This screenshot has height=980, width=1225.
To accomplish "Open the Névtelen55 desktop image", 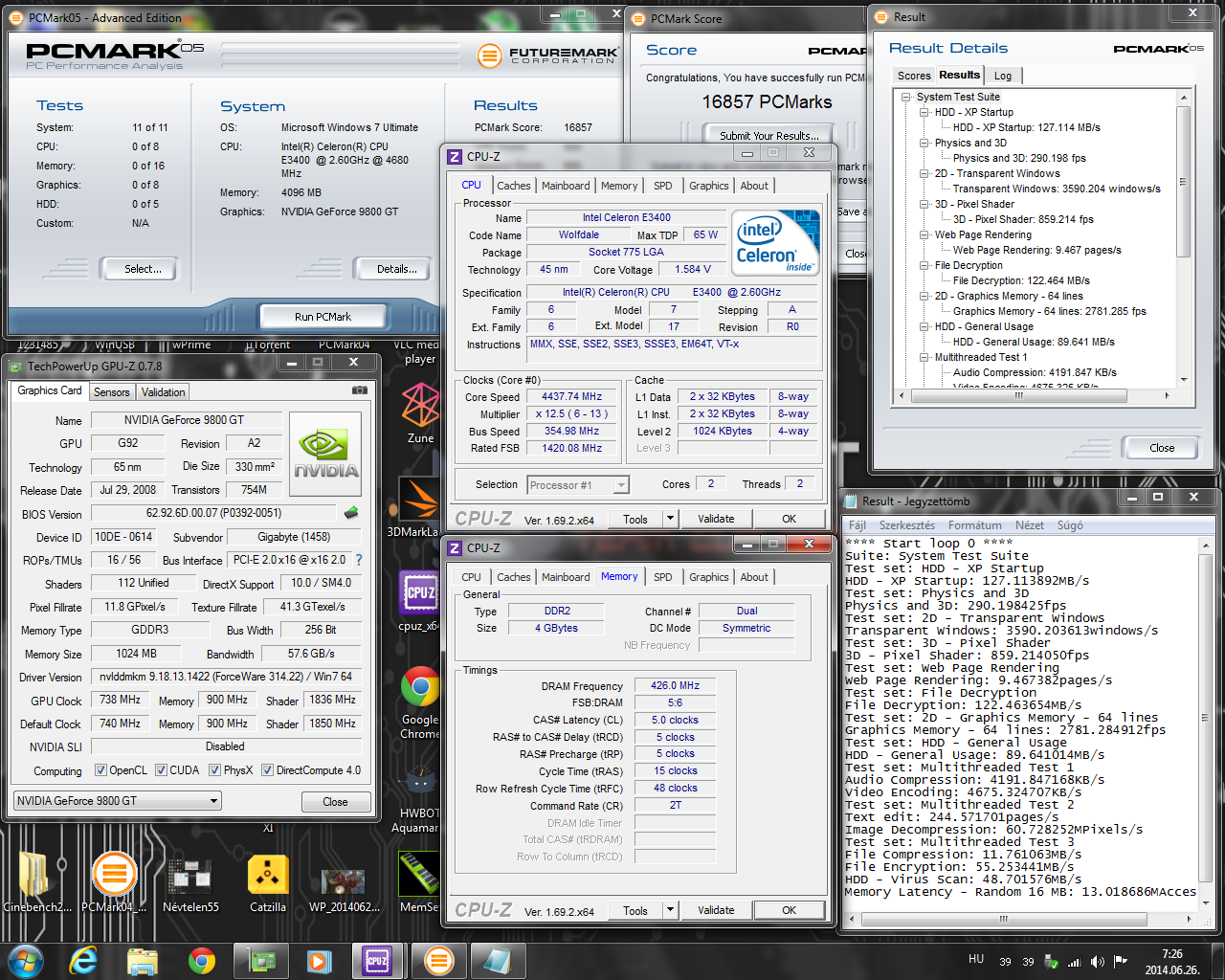I will (190, 881).
